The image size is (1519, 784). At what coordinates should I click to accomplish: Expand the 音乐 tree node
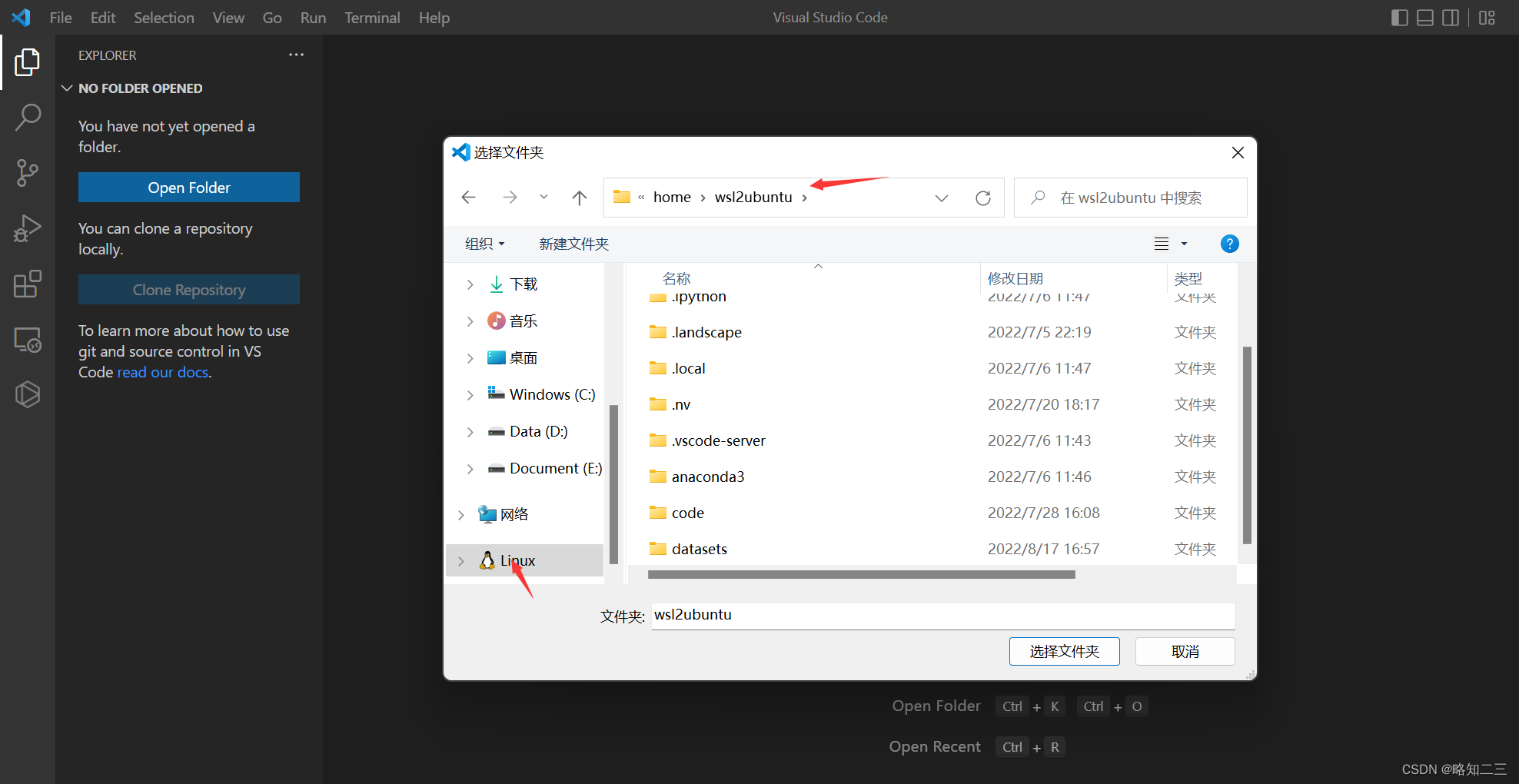coord(470,321)
